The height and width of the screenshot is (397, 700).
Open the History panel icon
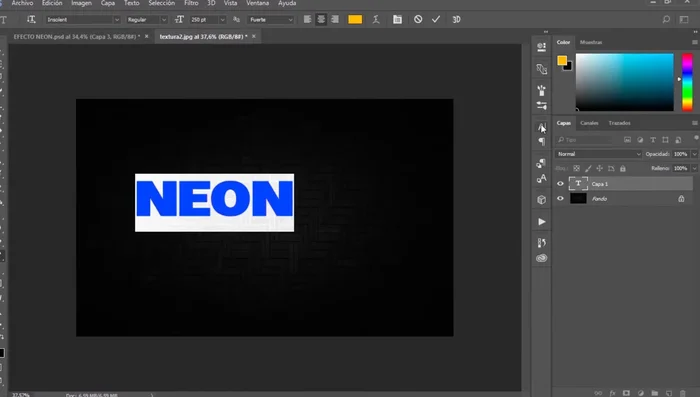[542, 242]
